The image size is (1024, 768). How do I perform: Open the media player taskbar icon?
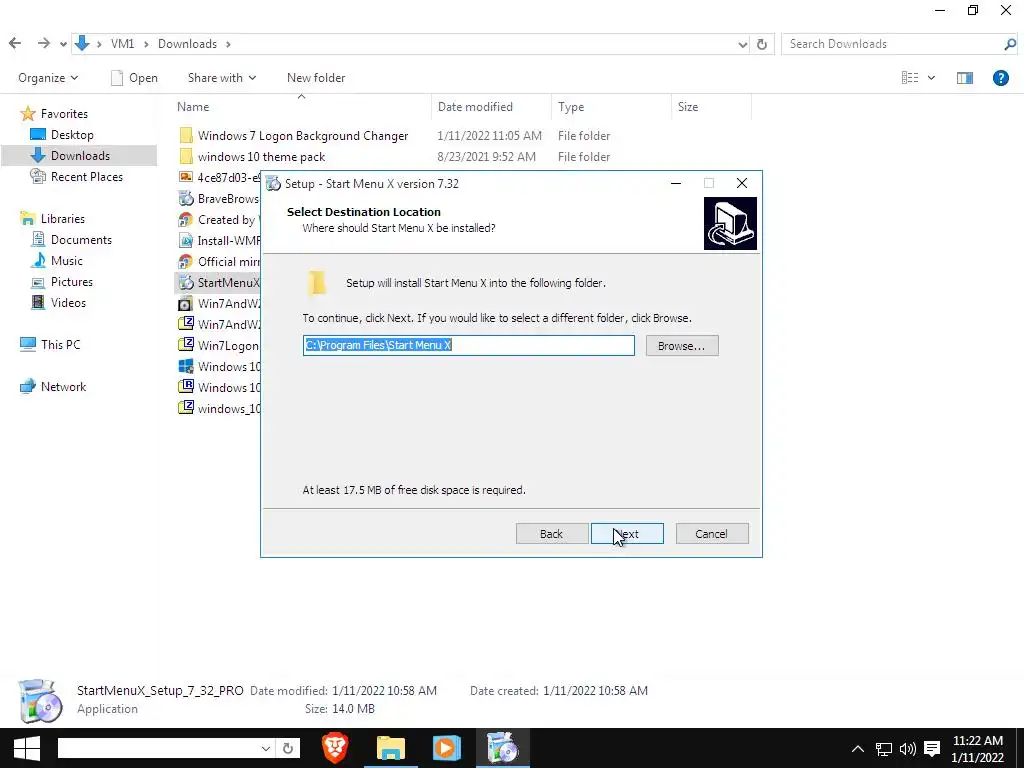pyautogui.click(x=446, y=748)
